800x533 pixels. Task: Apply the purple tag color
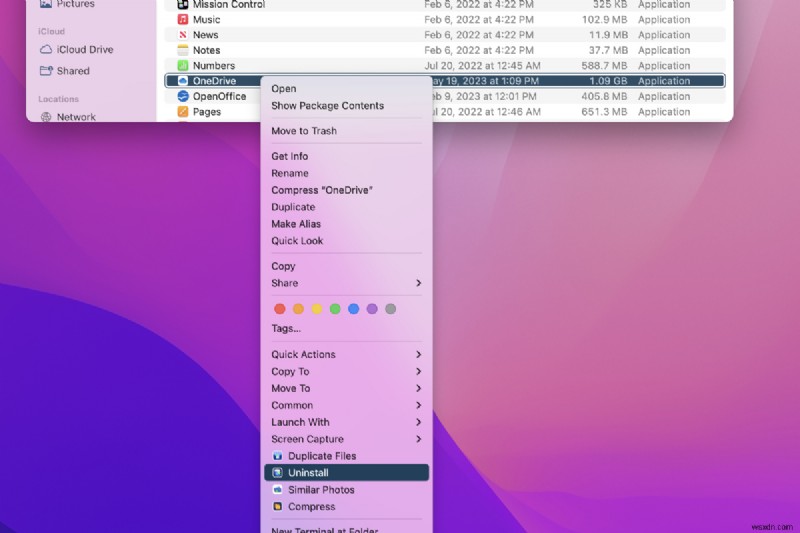[x=372, y=309]
